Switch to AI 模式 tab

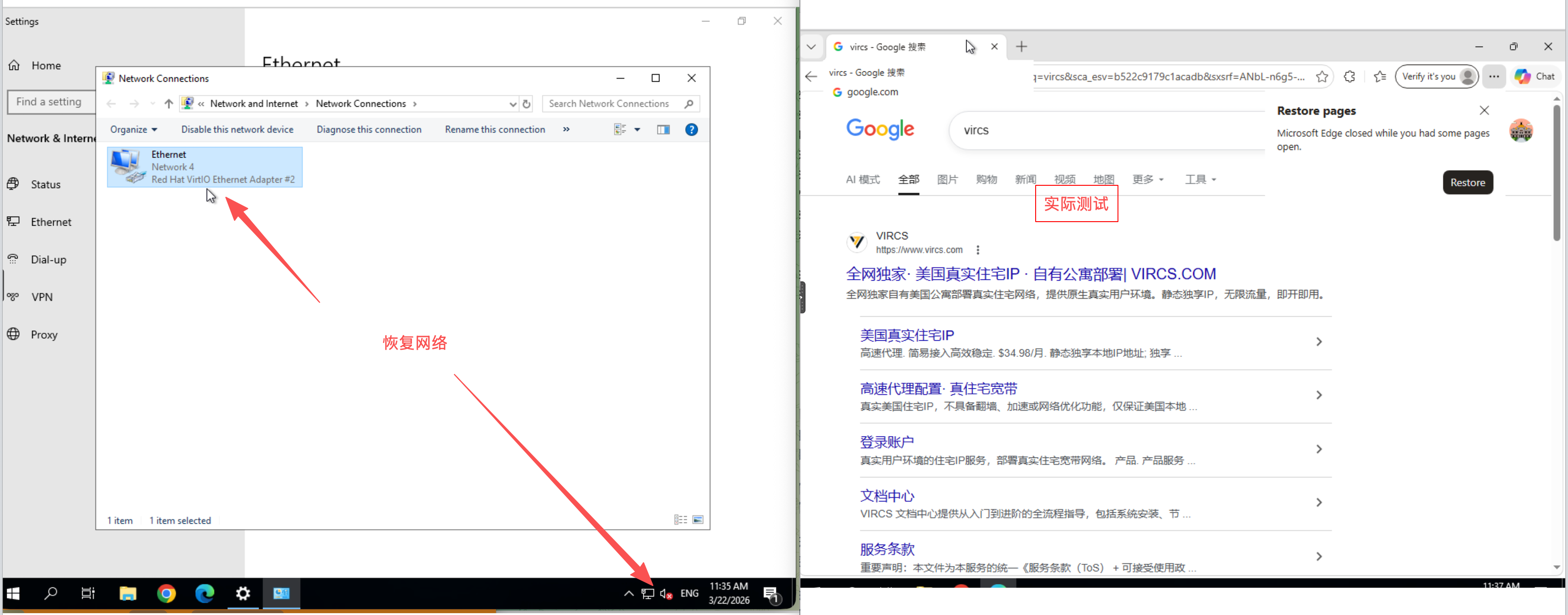click(862, 179)
